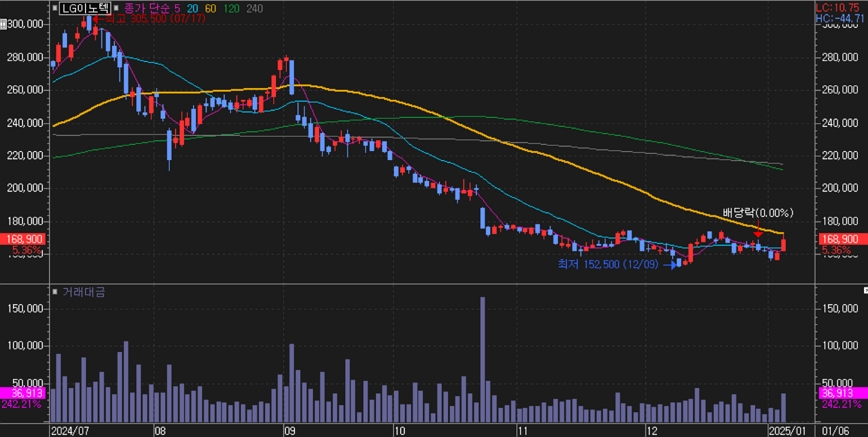Viewport: 868px width, 437px height.
Task: Click the 배당락(0.00%) annotation text
Action: (758, 213)
